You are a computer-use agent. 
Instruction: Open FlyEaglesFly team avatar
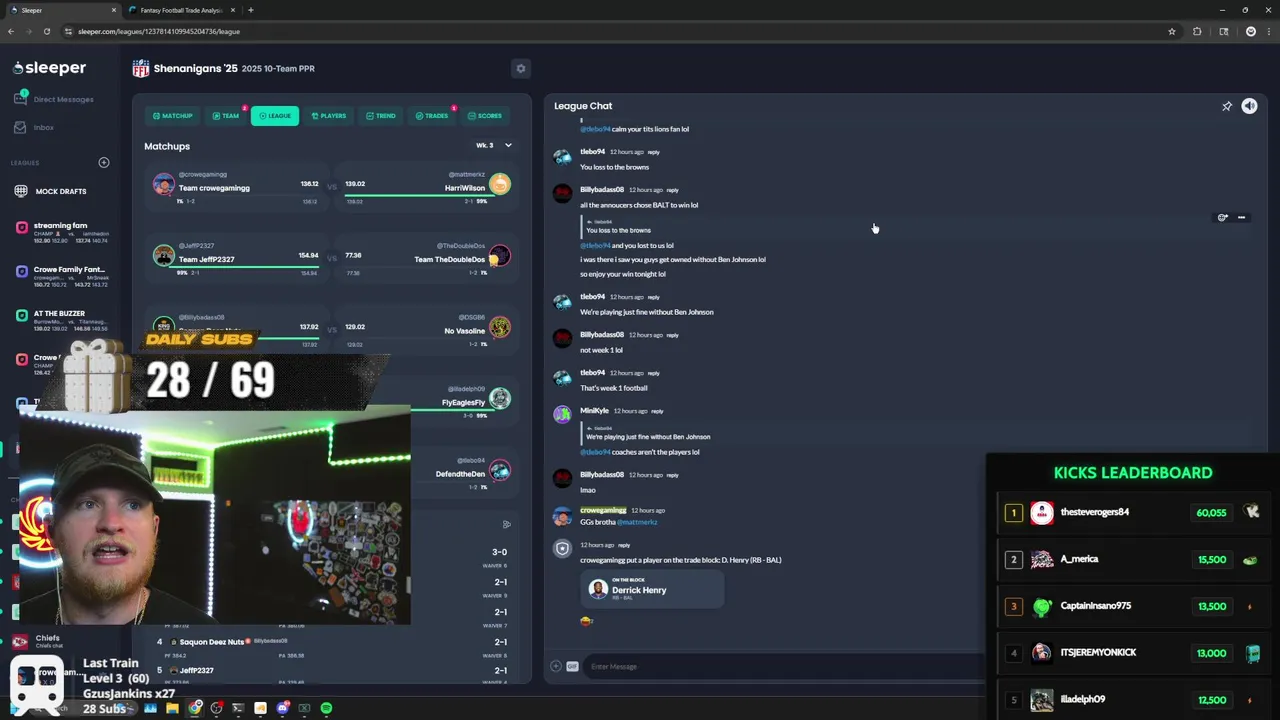pos(500,398)
